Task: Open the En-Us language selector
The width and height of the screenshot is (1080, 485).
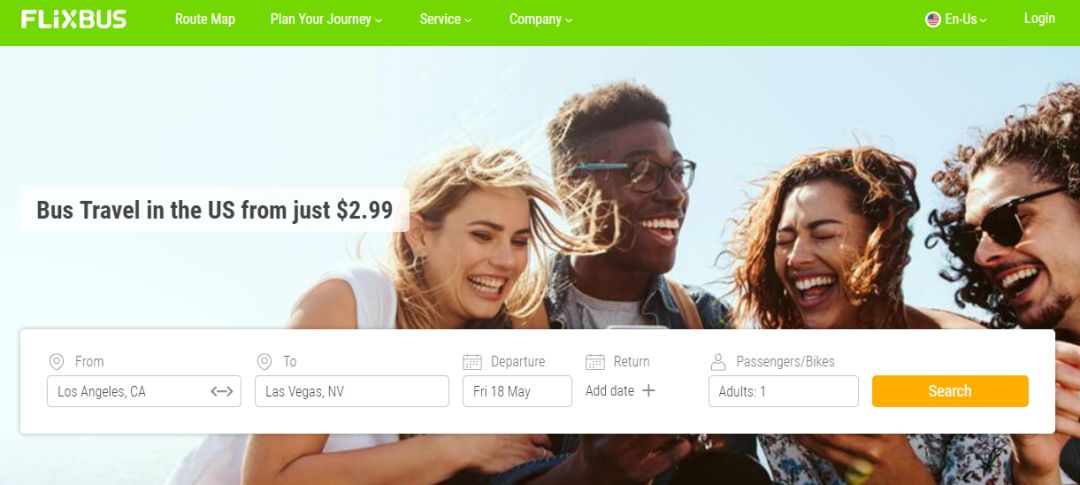Action: pos(956,19)
